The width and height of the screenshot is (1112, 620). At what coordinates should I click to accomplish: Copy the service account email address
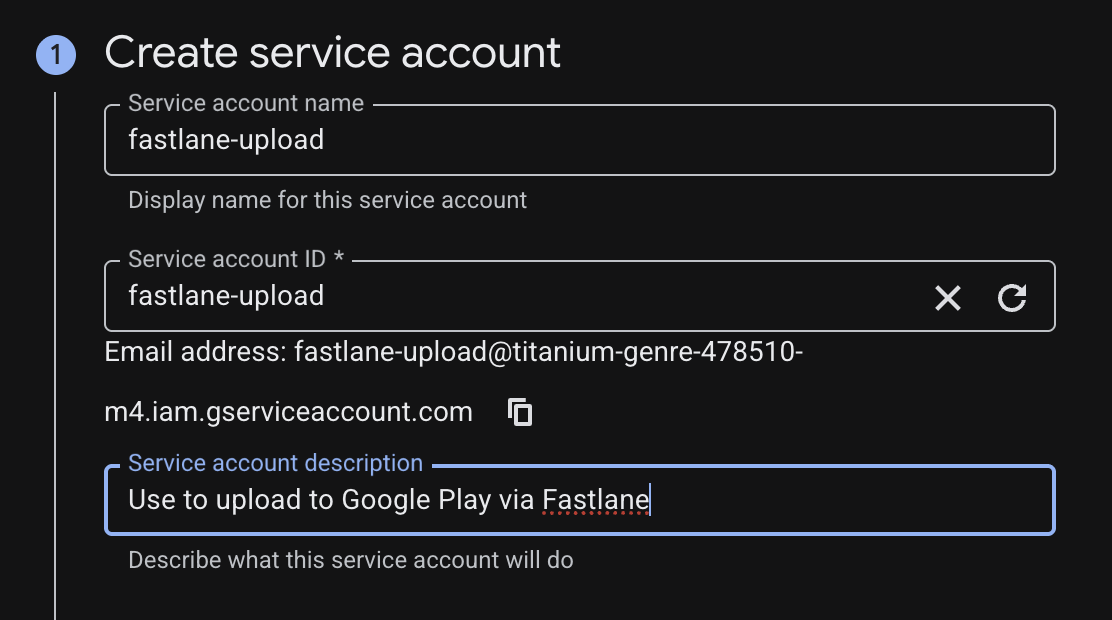(x=520, y=412)
